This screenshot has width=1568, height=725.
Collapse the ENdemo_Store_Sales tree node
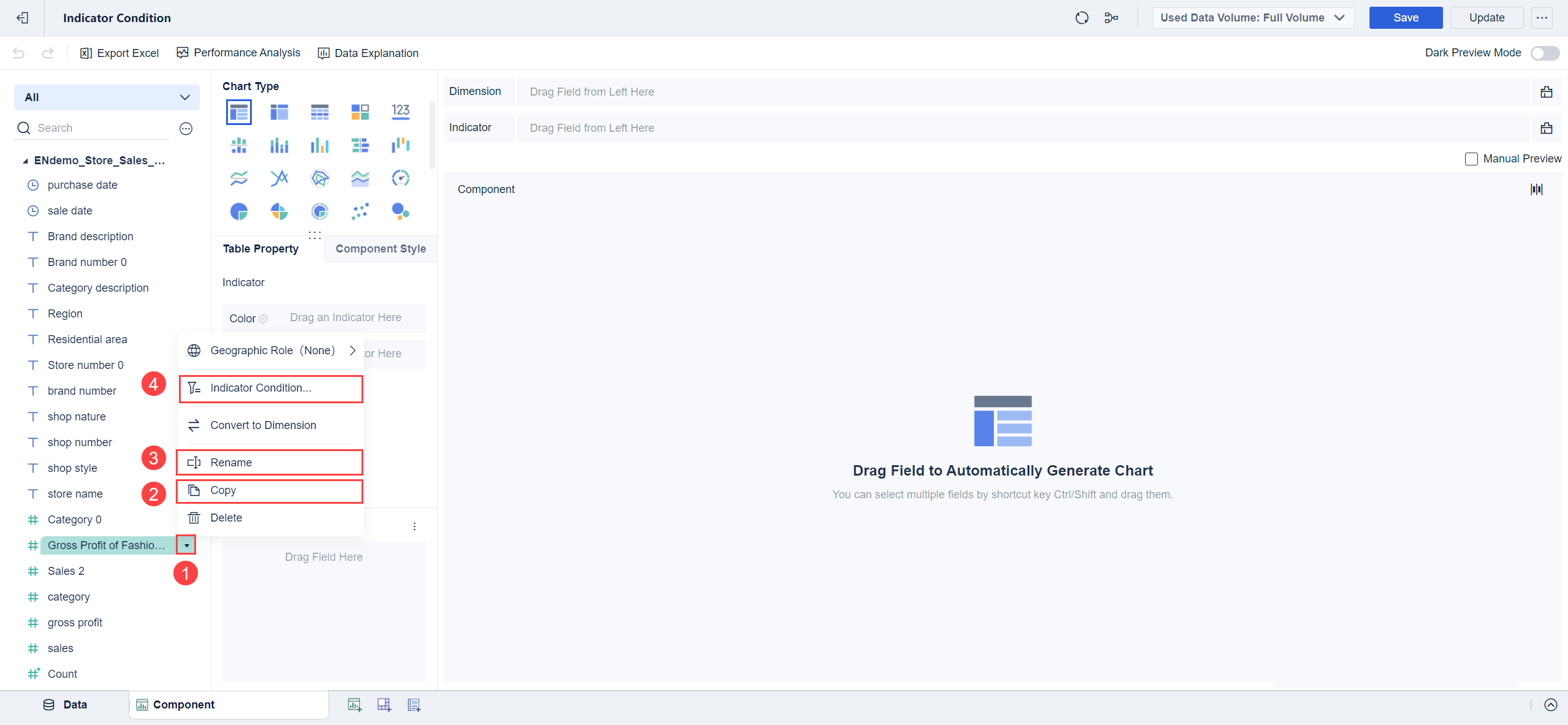coord(25,161)
